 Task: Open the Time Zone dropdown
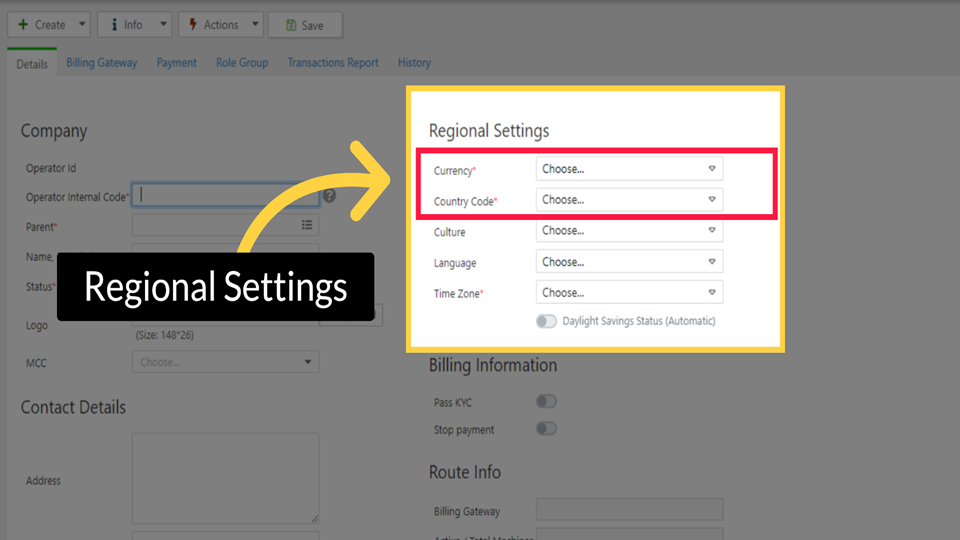coord(629,293)
